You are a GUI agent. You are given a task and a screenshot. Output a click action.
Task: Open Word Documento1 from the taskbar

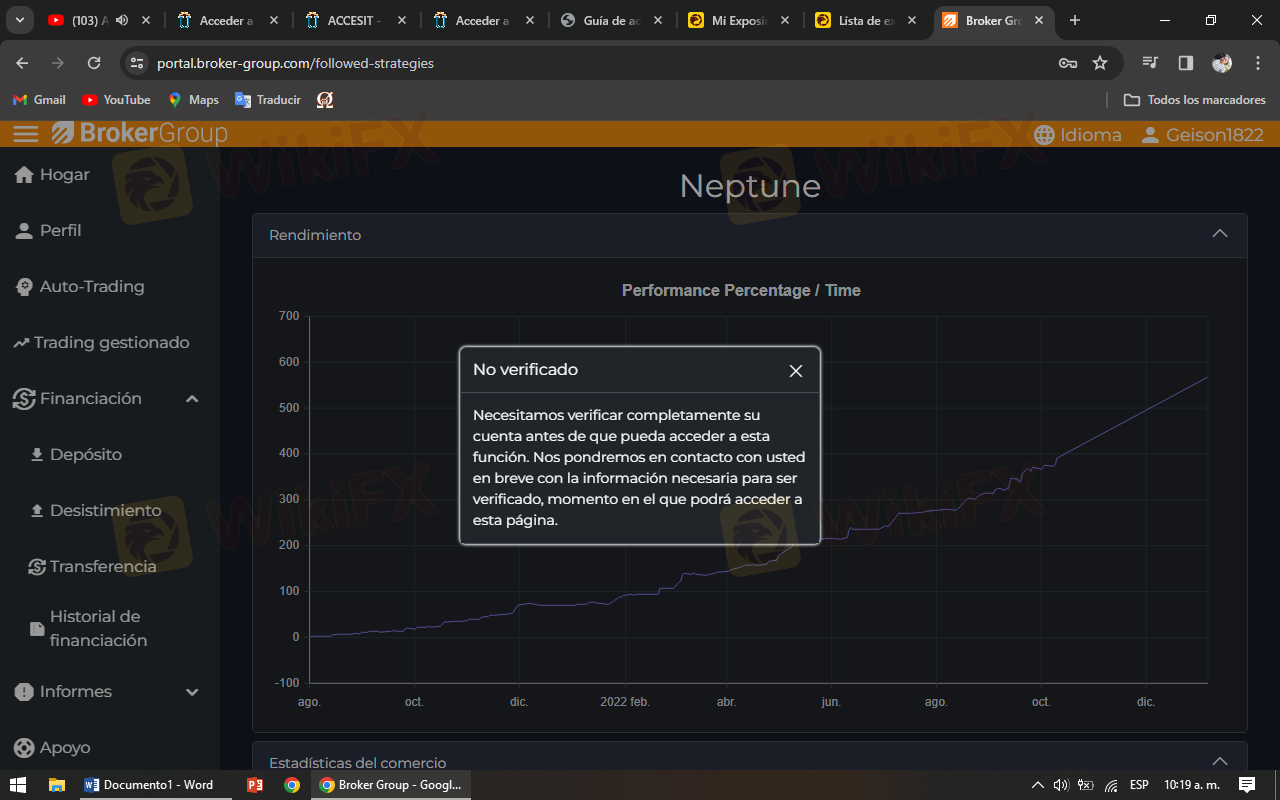150,785
